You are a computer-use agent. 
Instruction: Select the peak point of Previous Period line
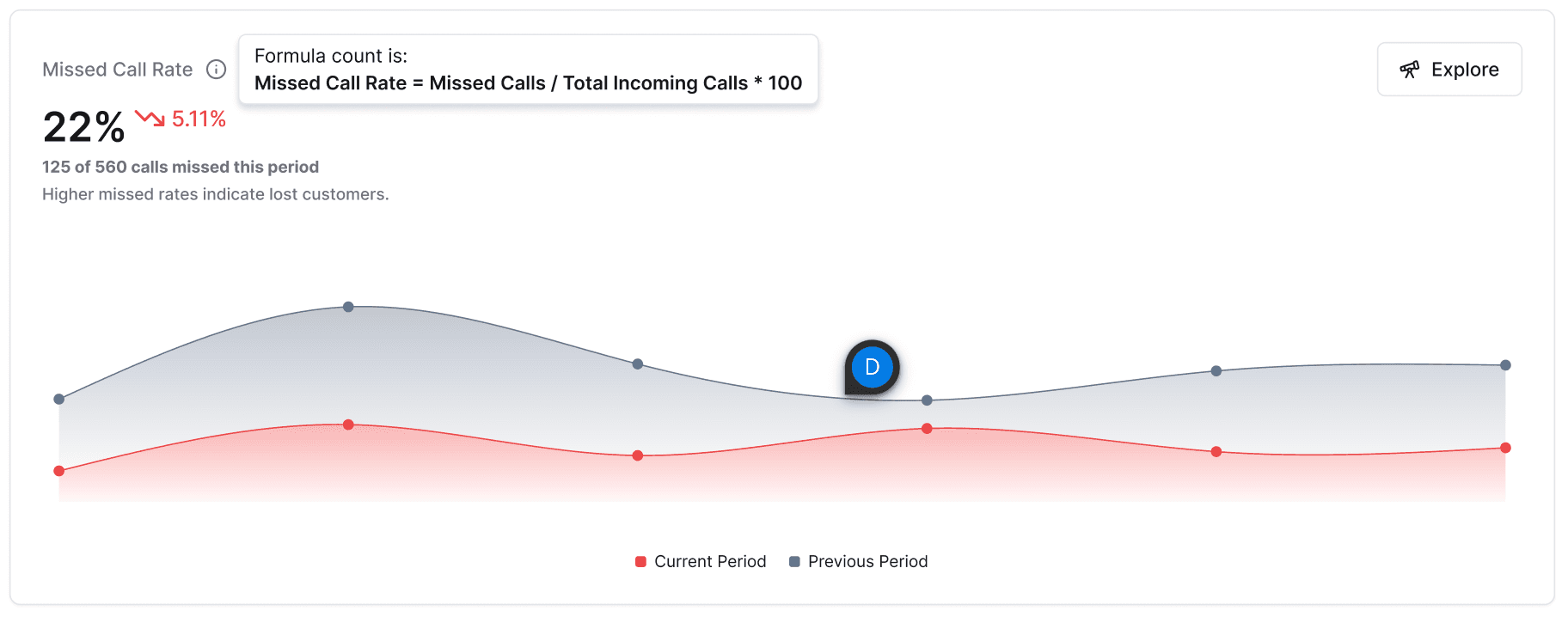point(348,307)
